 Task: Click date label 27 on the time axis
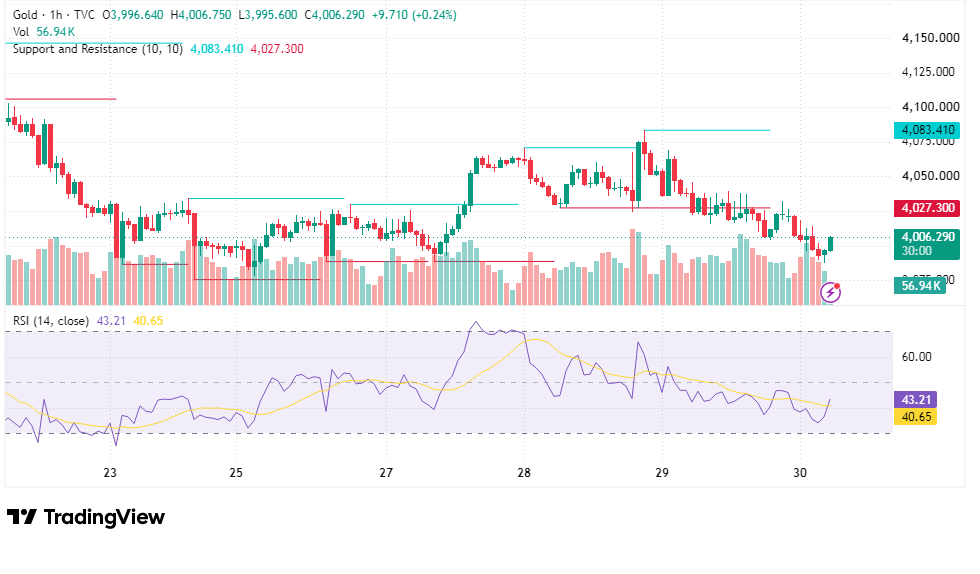tap(386, 473)
